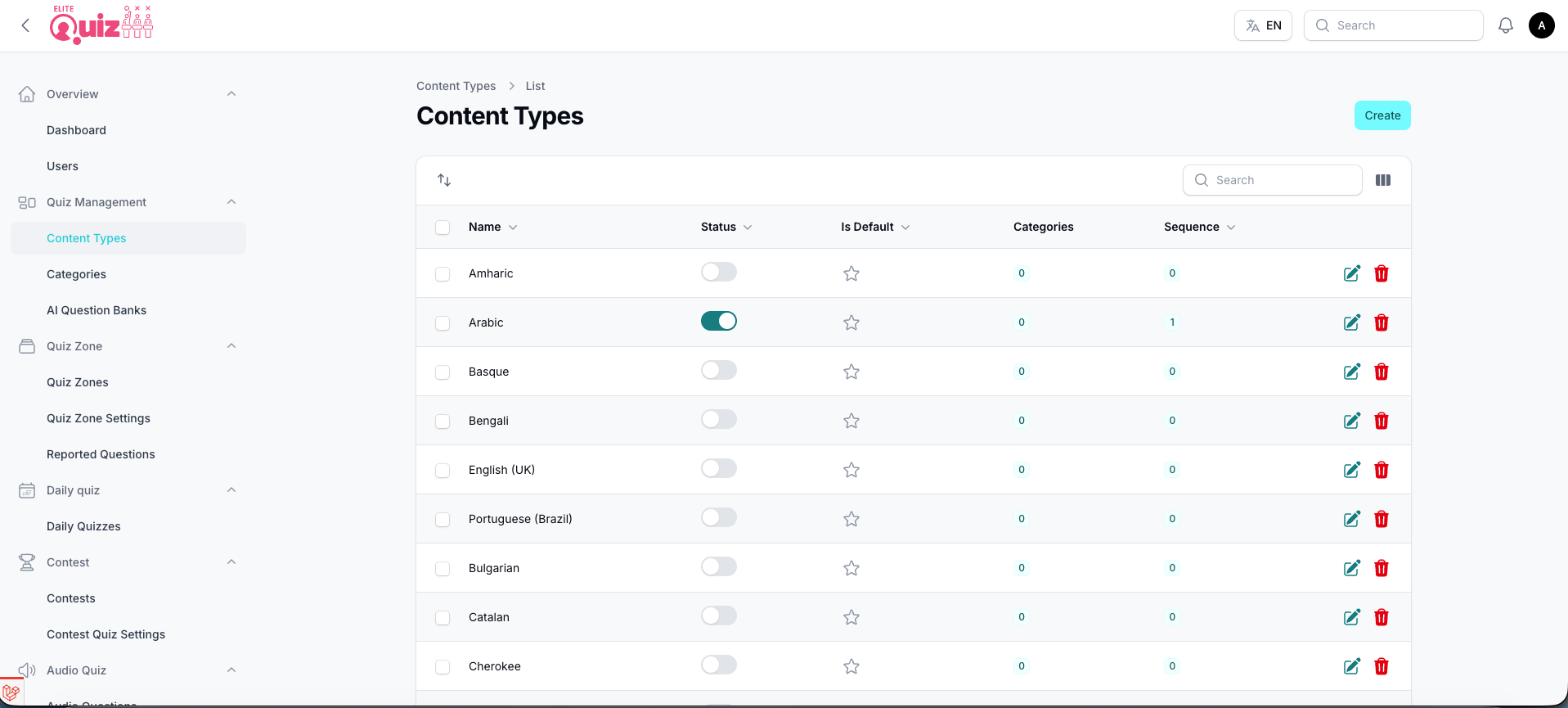This screenshot has height=708, width=1568.
Task: Delete the Amharic content type
Action: [x=1382, y=273]
